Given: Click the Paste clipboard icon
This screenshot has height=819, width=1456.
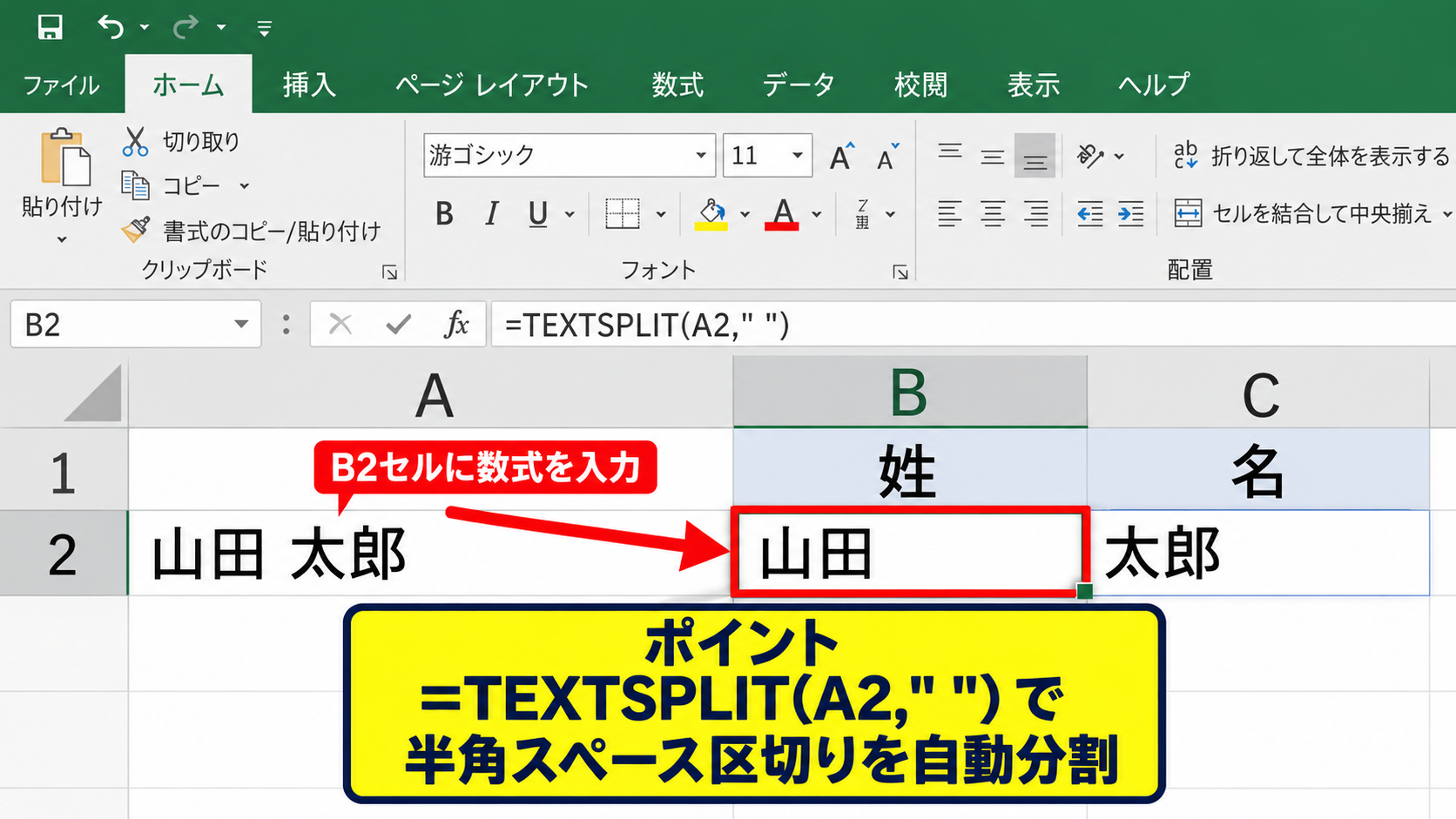Looking at the screenshot, I should 64,158.
